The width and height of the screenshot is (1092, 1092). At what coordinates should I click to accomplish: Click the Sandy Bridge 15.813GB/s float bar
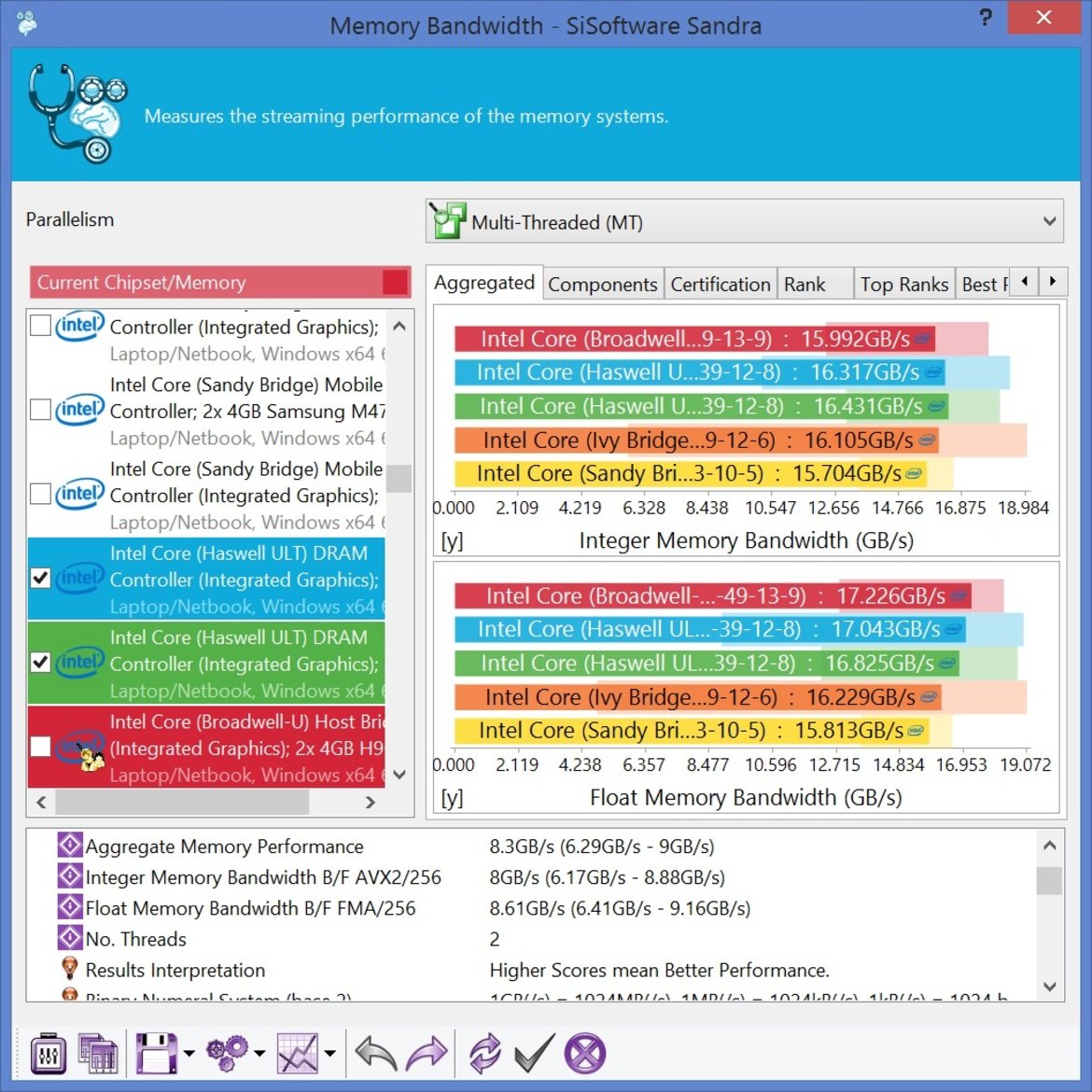click(x=692, y=731)
